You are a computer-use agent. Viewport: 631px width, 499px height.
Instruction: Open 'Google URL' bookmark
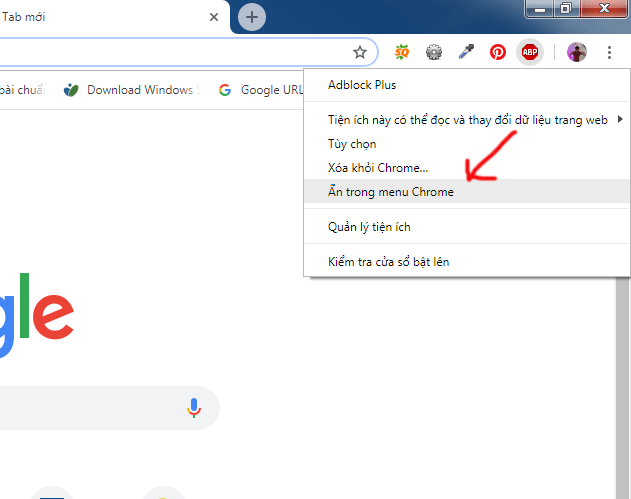261,90
